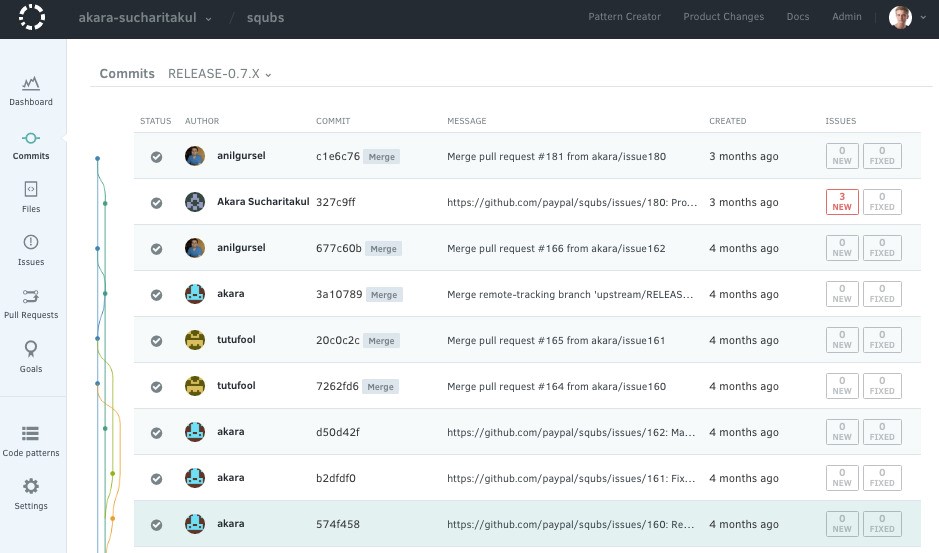Open commit d50d42f hash link
Image resolution: width=939 pixels, height=553 pixels.
(x=337, y=433)
